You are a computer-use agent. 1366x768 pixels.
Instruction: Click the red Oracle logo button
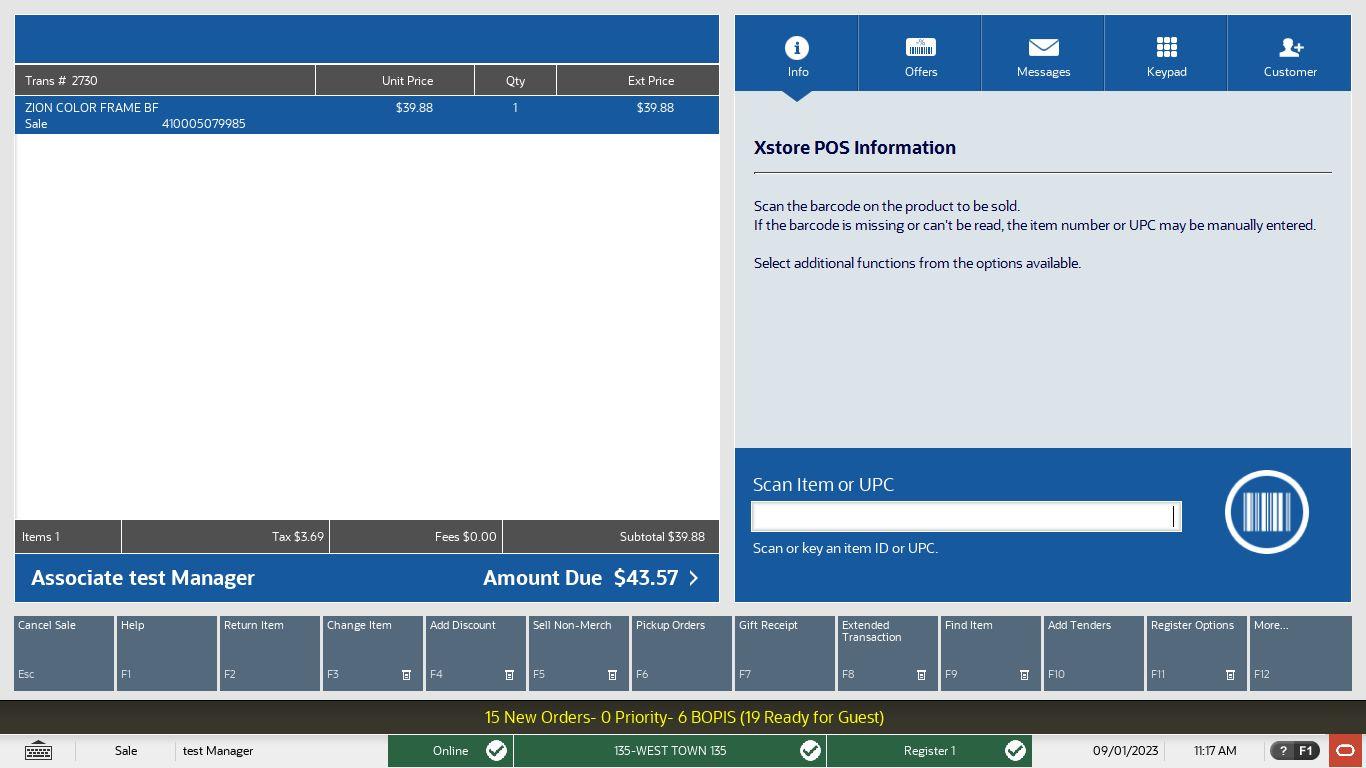coord(1346,751)
